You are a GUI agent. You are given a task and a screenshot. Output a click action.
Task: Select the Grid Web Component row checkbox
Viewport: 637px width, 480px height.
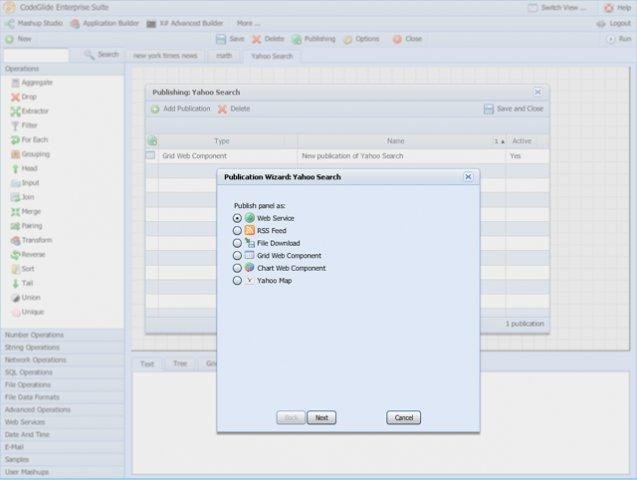pyautogui.click(x=151, y=156)
